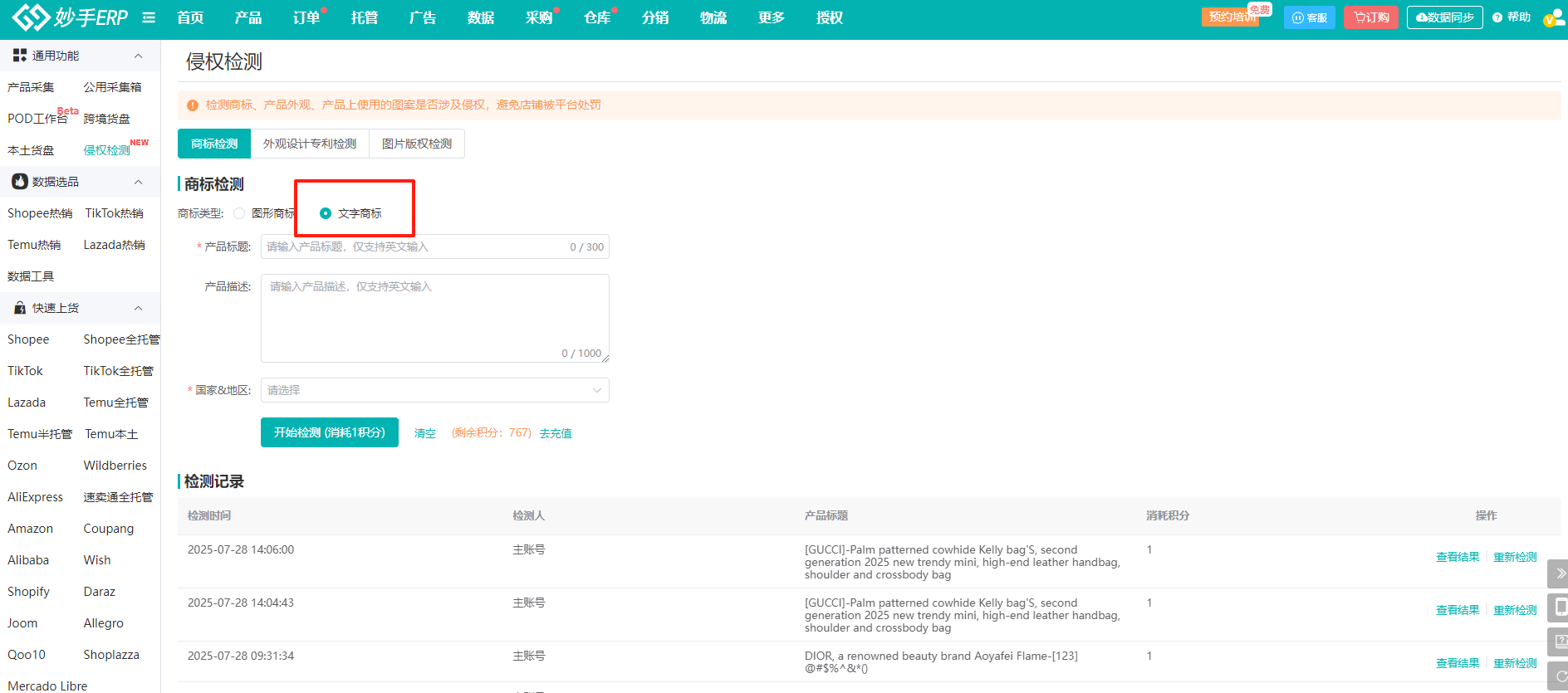Collapse the 通用功能 sidebar section
This screenshot has height=693, width=1568.
(138, 56)
